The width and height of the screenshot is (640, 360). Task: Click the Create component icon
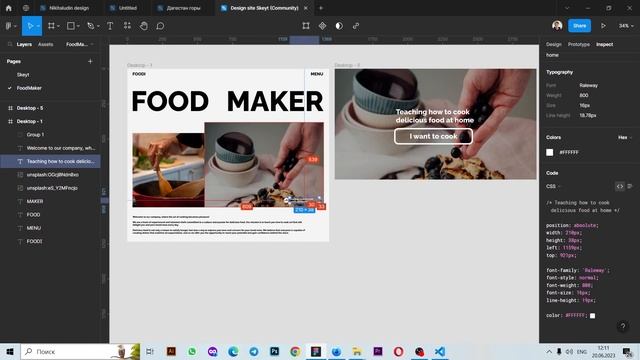[322, 26]
